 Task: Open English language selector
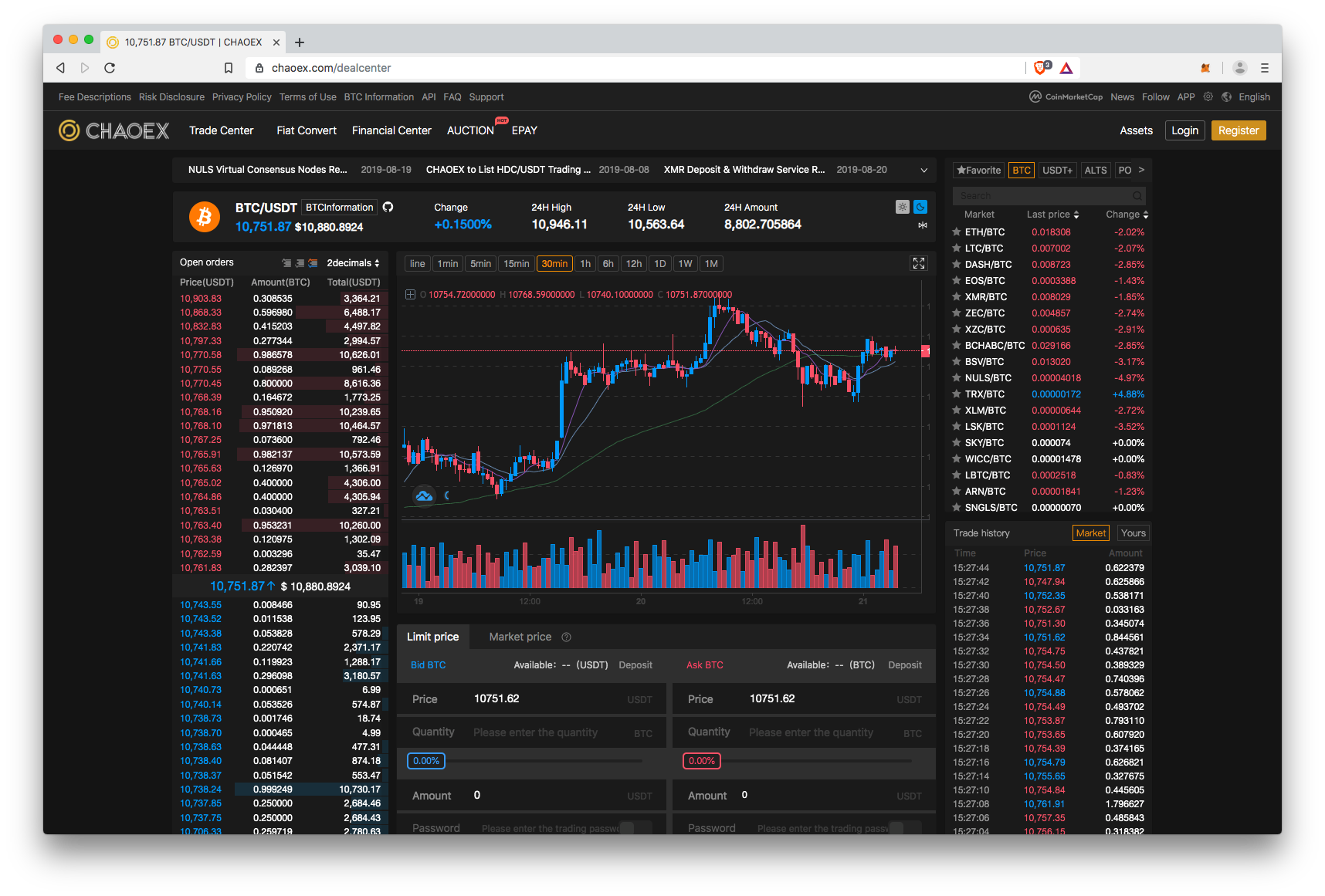pos(1254,97)
